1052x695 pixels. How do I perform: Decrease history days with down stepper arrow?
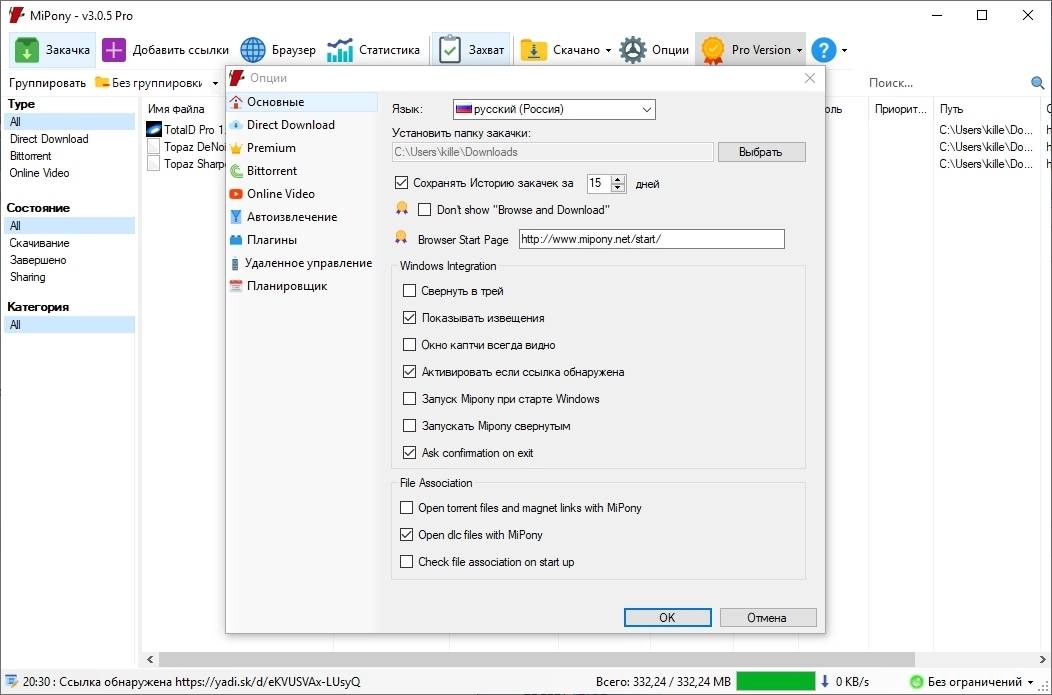(x=619, y=188)
